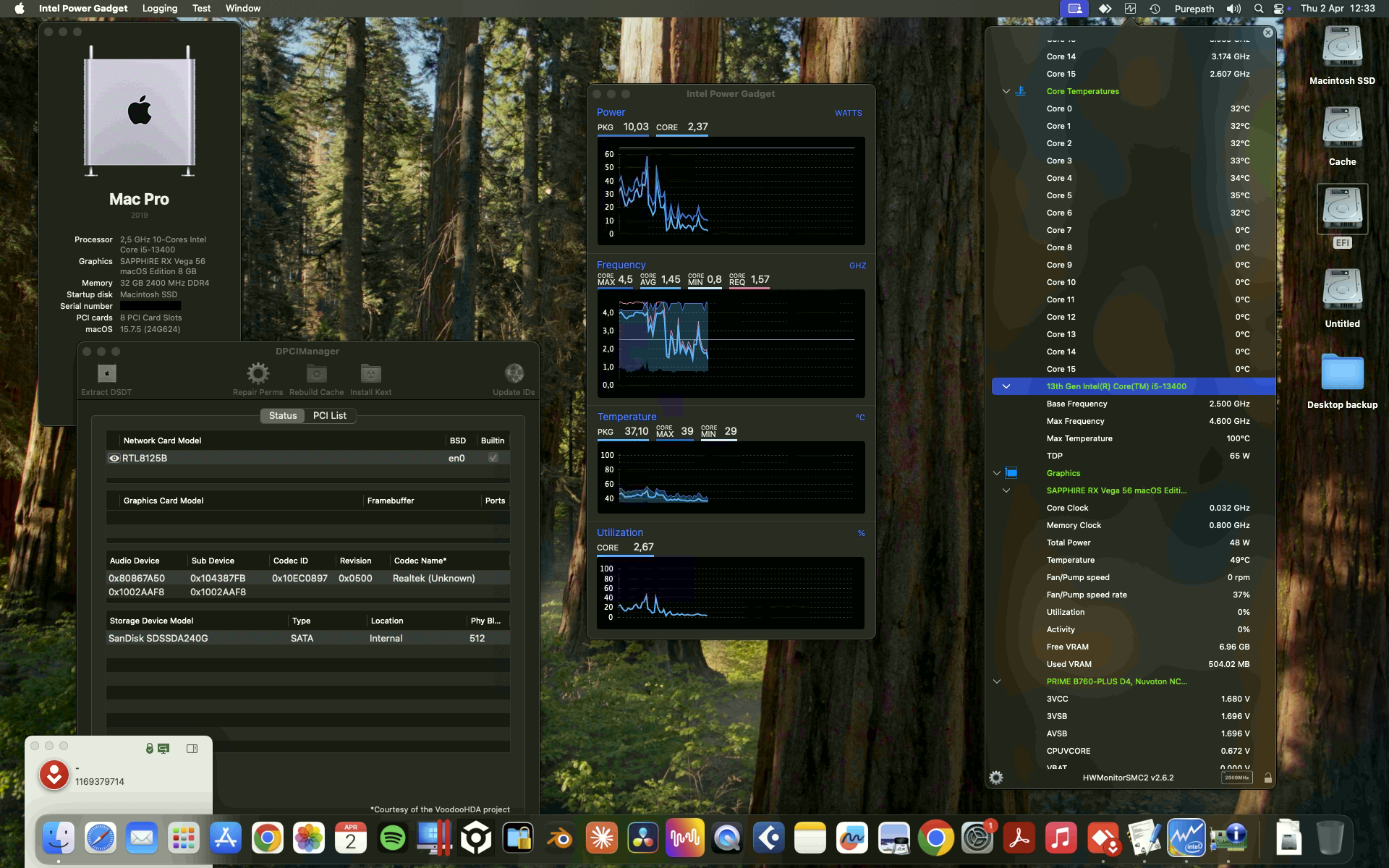
Task: Open the Test menu
Action: click(x=201, y=9)
